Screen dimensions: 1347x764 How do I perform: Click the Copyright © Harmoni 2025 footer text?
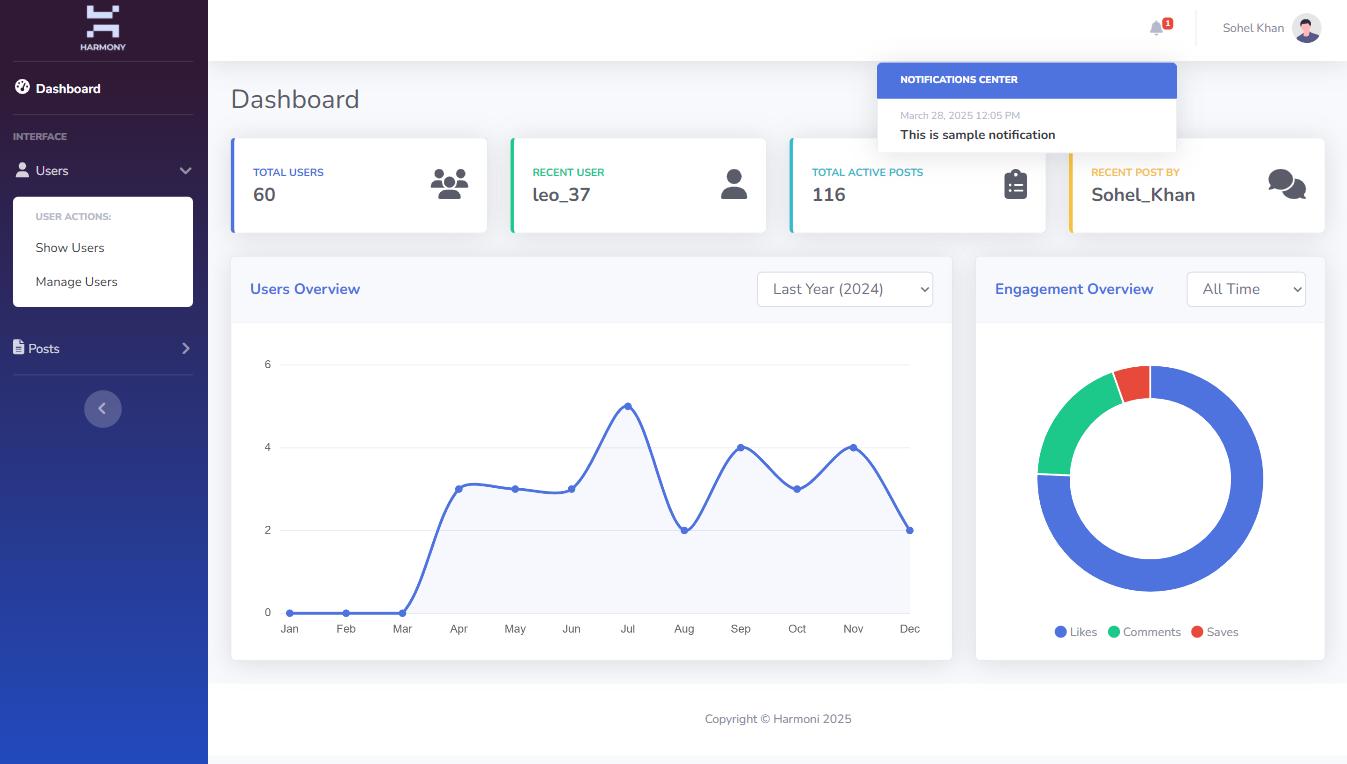pos(778,719)
